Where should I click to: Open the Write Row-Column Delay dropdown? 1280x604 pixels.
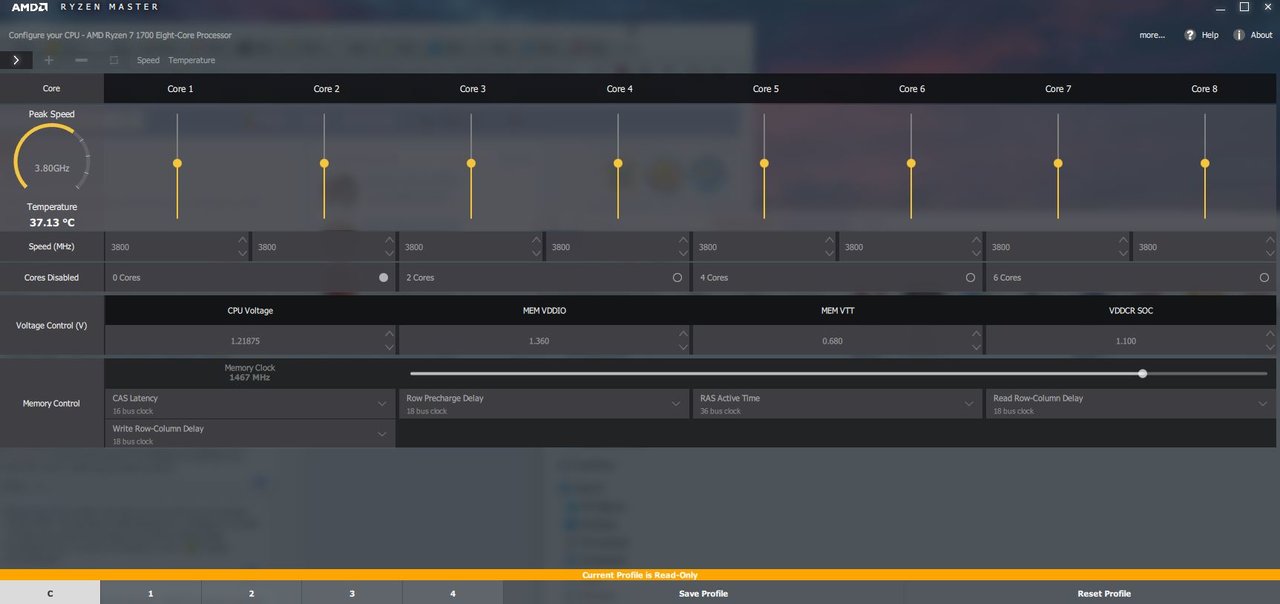click(x=250, y=434)
